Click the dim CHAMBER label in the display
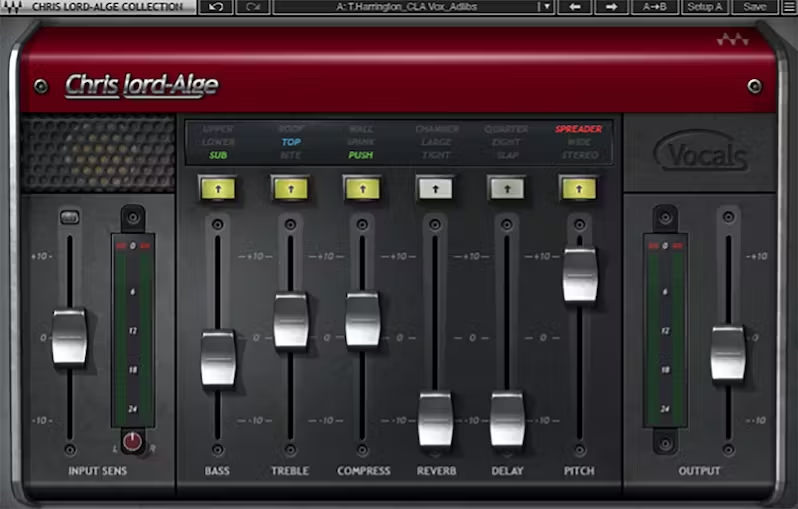This screenshot has width=798, height=509. tap(437, 129)
